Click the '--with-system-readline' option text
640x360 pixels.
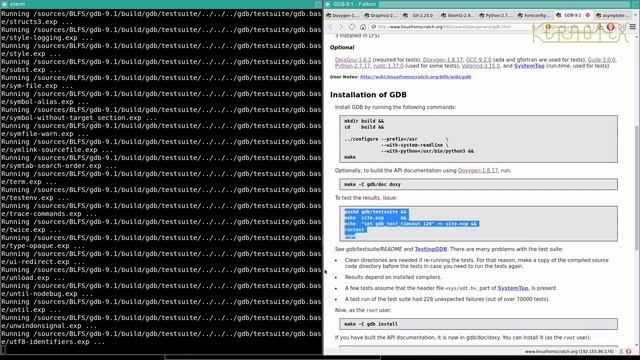412,145
